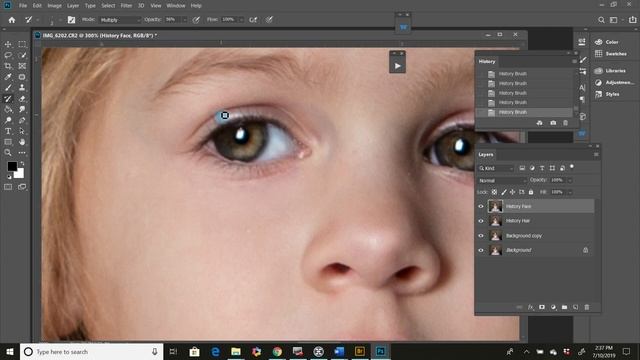Select the Hand tool

click(22, 142)
